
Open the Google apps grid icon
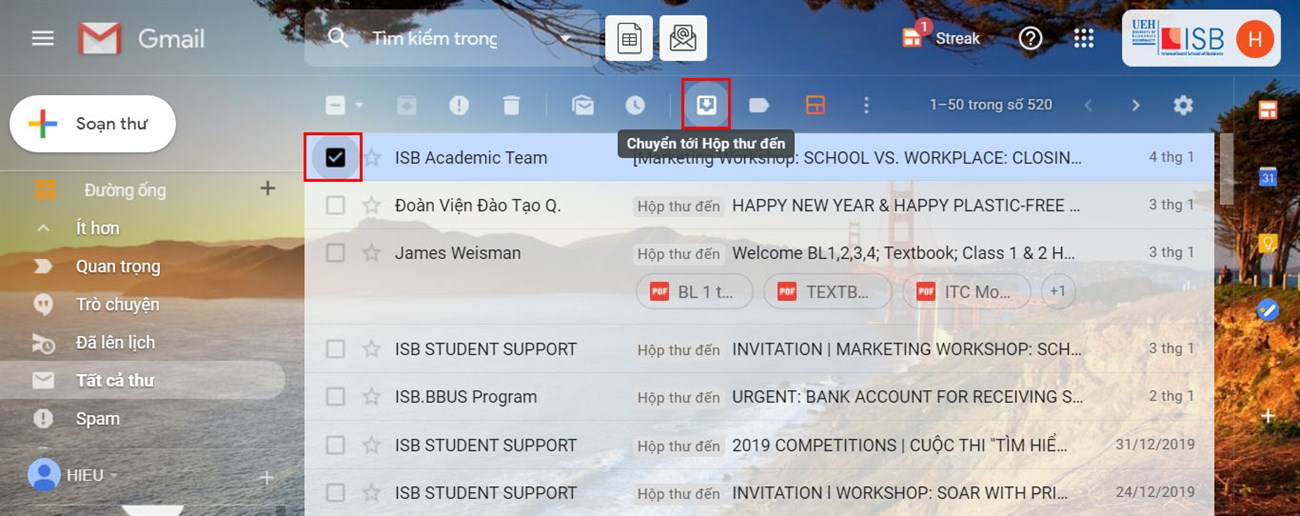(1083, 38)
